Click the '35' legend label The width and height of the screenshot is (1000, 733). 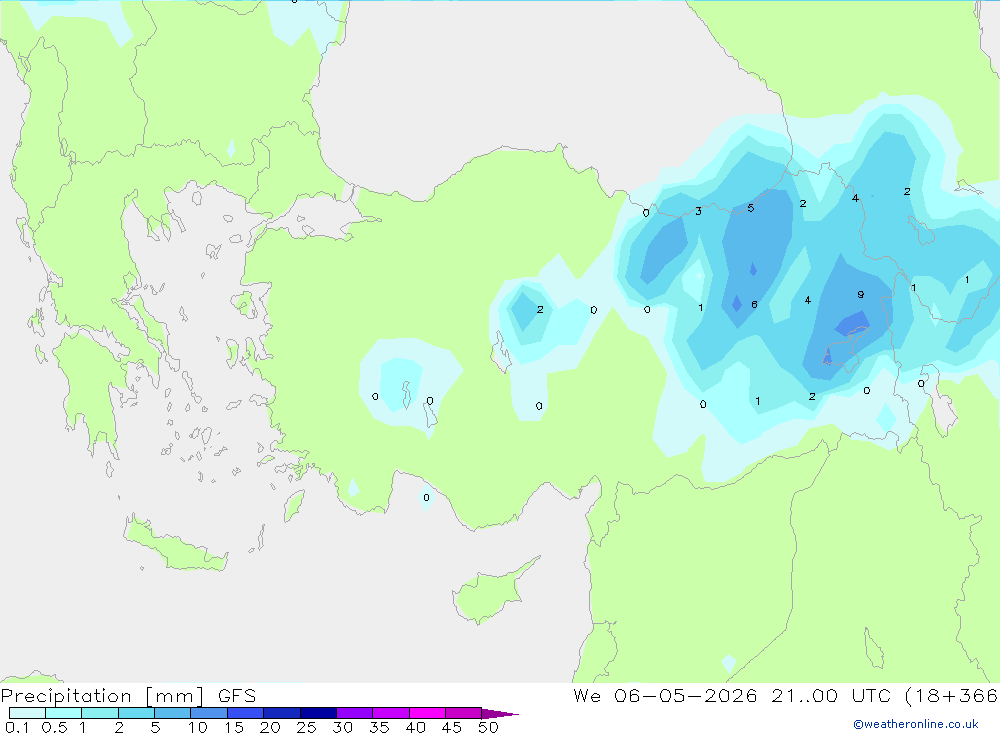[379, 727]
